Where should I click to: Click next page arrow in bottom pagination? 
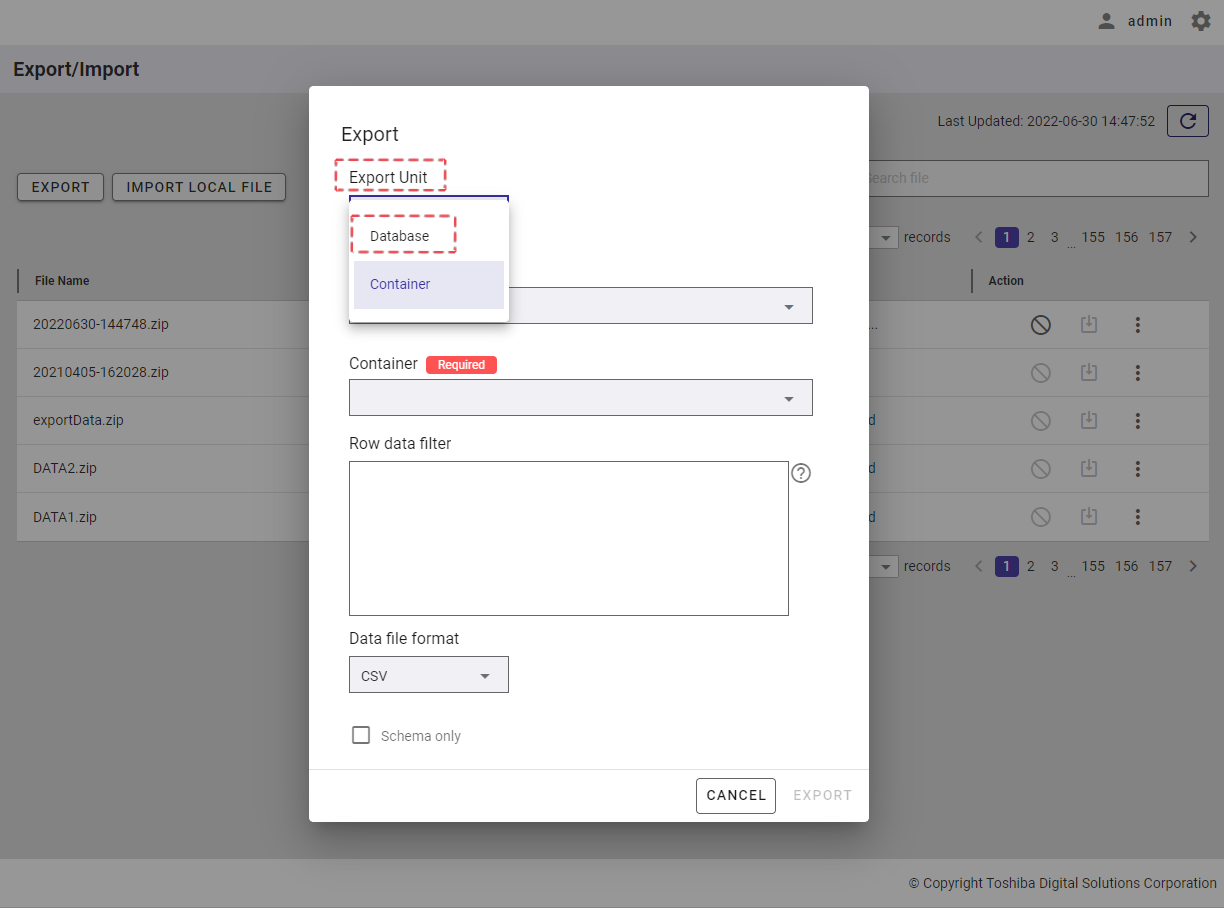[x=1192, y=566]
